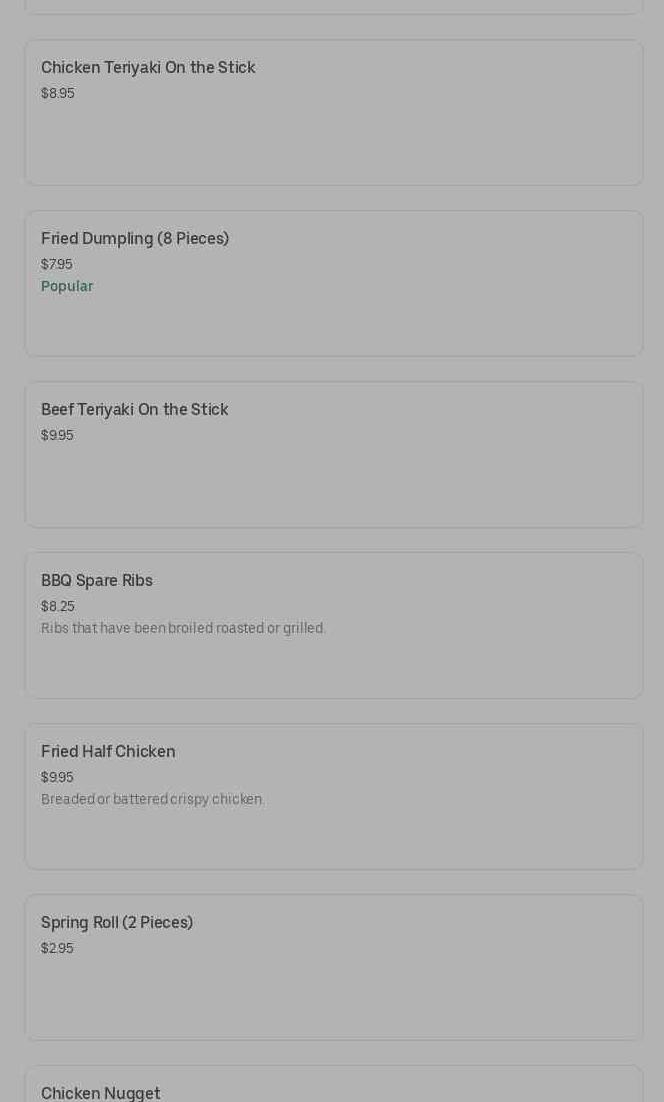Click the $7.95 Fried Dumpling price
This screenshot has width=664, height=1102.
[x=57, y=264]
